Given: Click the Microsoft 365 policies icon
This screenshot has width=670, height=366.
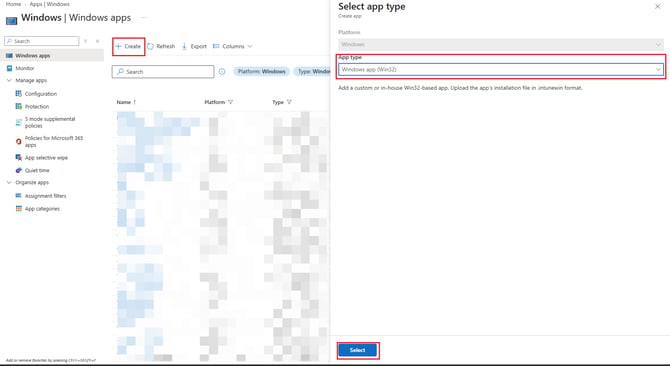Looking at the screenshot, I should pos(18,141).
